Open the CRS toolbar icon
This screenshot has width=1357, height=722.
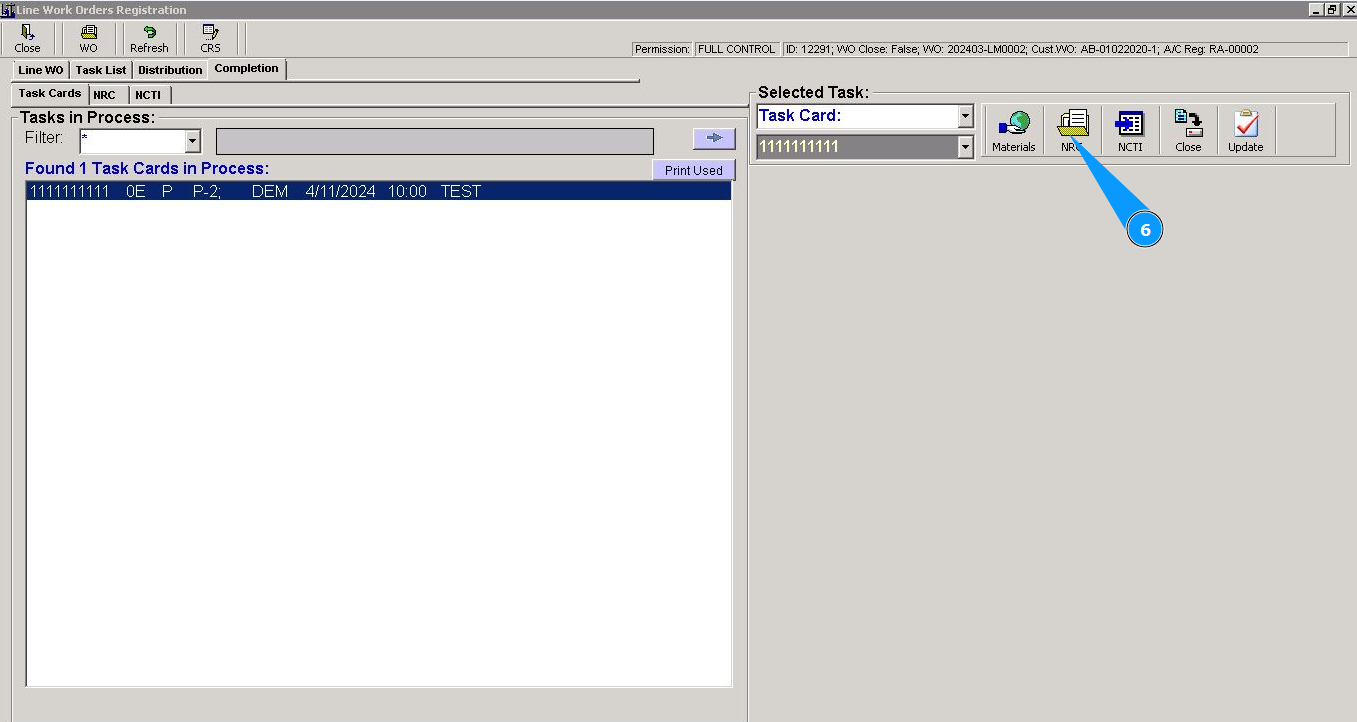pyautogui.click(x=210, y=39)
